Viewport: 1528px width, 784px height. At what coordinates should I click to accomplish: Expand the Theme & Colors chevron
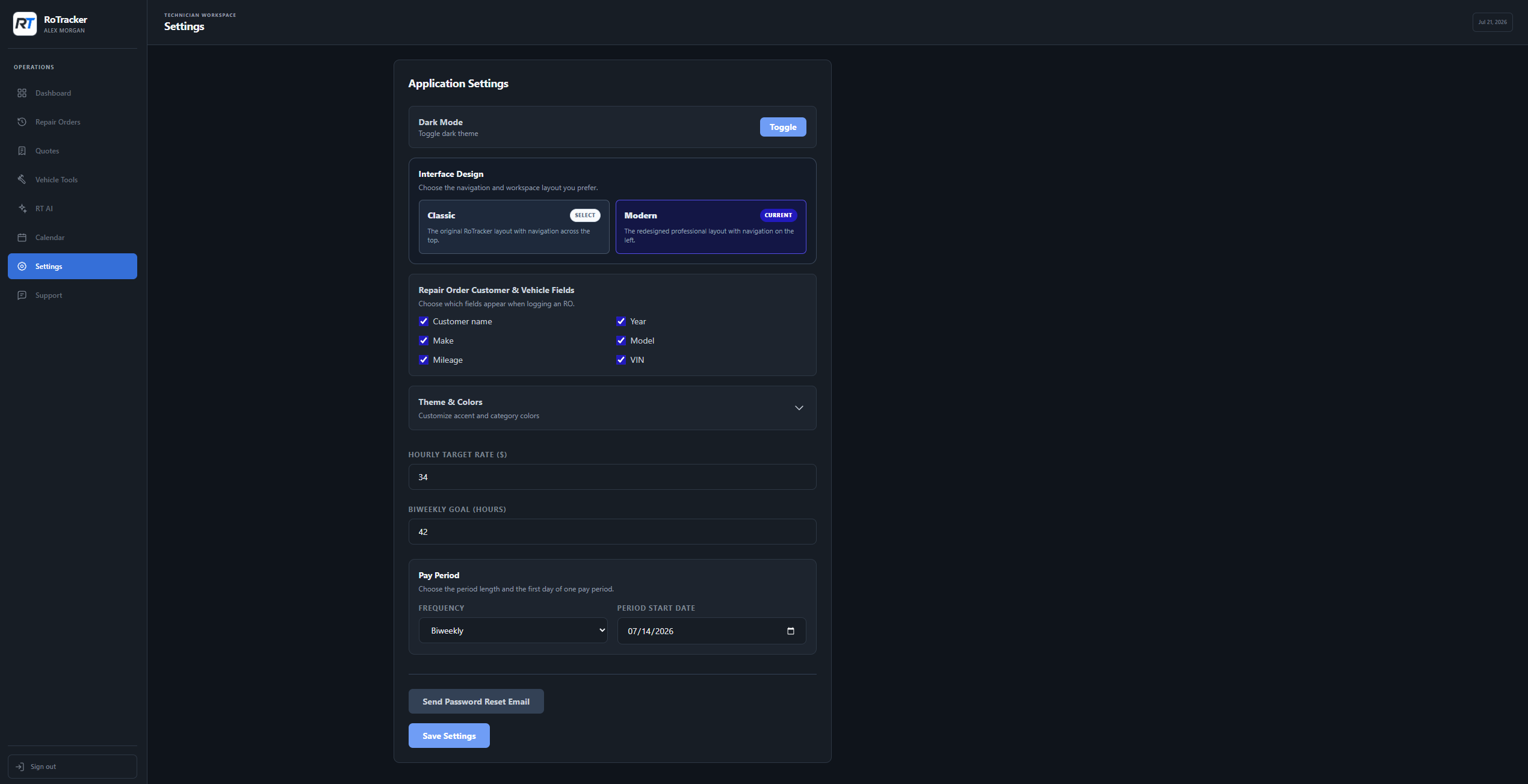coord(799,408)
